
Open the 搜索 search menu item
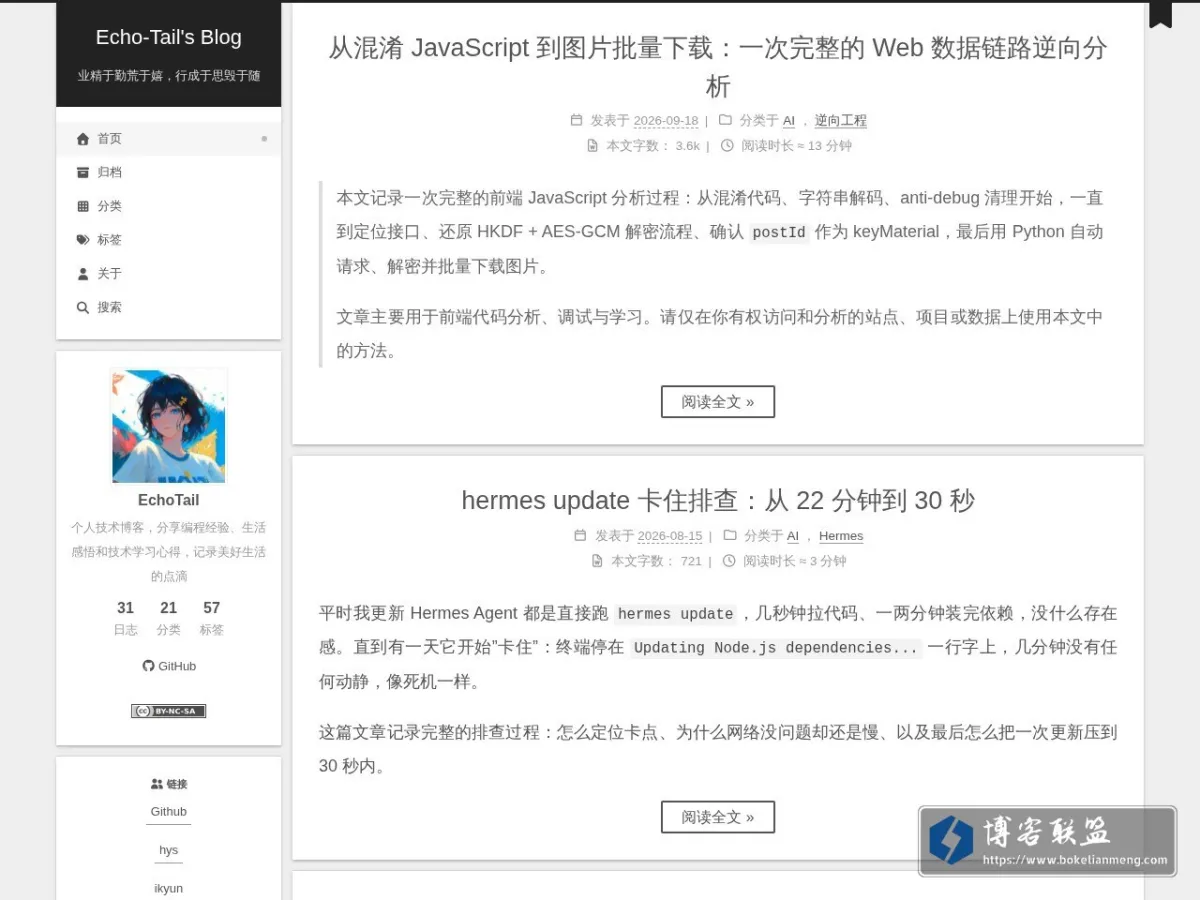168,307
